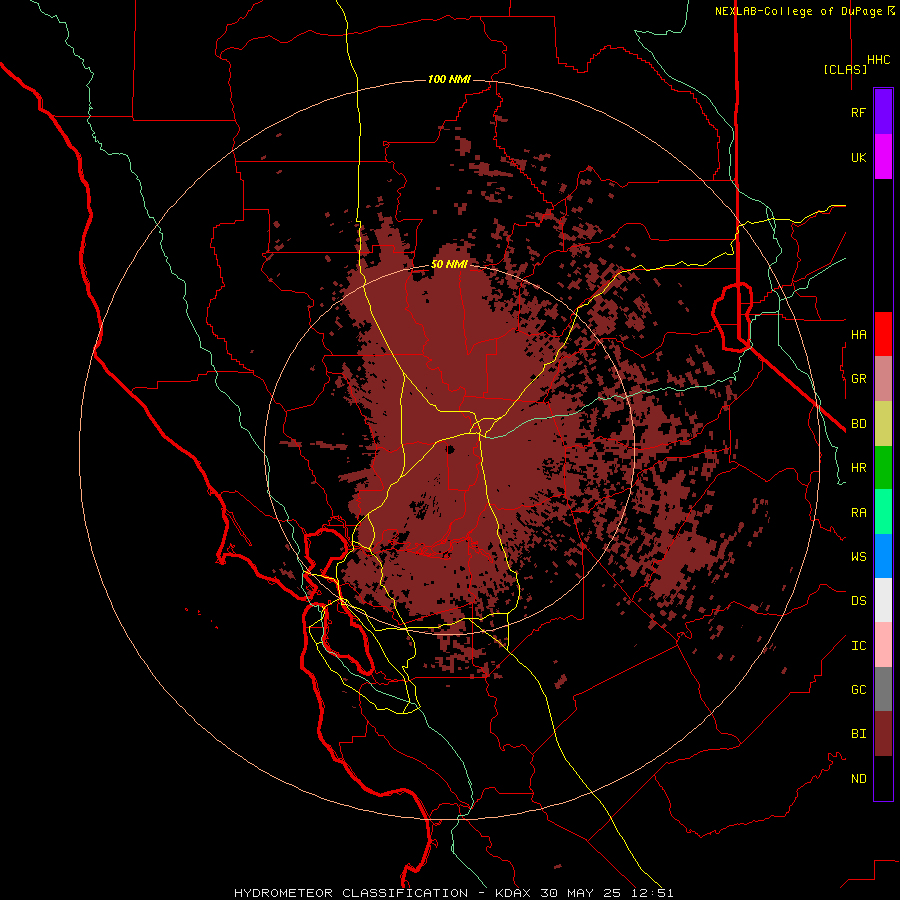Click the HA legend label
The height and width of the screenshot is (900, 900).
pyautogui.click(x=858, y=334)
